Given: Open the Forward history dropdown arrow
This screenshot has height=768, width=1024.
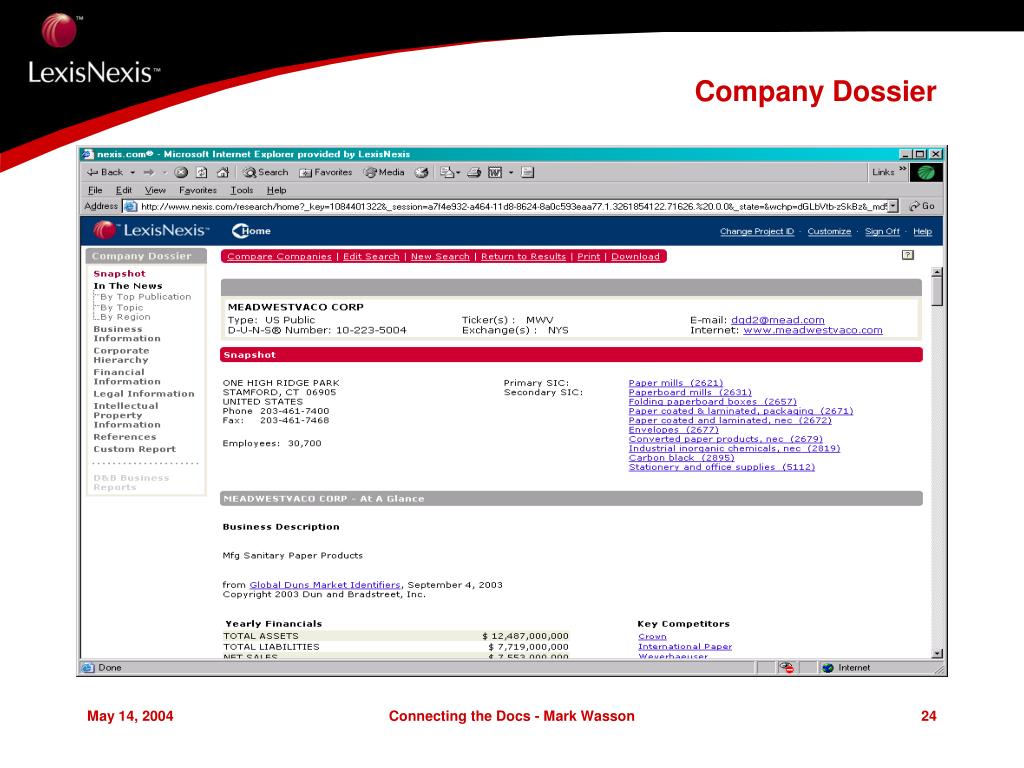Looking at the screenshot, I should click(x=165, y=173).
